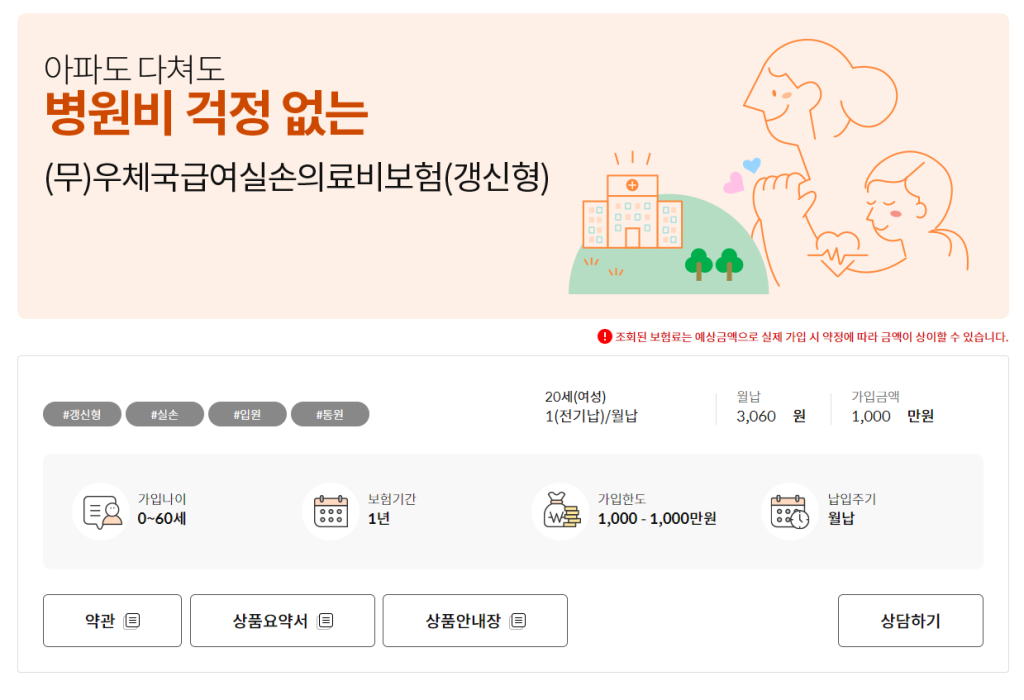Viewport: 1024px width, 700px height.
Task: Click the 납입주기 calendar-clock icon
Action: [789, 511]
